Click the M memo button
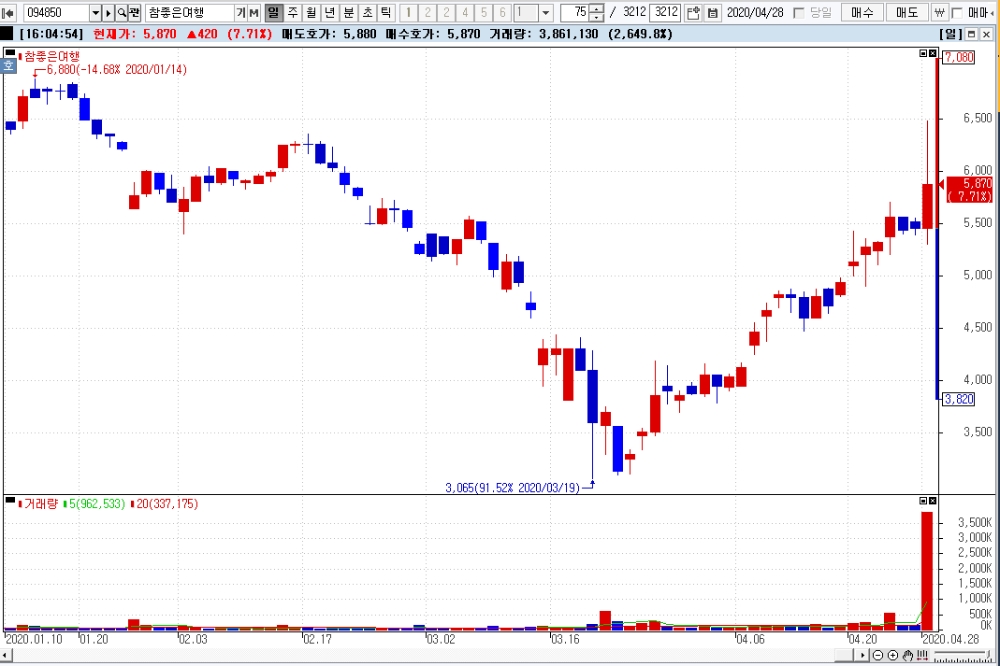 pyautogui.click(x=254, y=12)
